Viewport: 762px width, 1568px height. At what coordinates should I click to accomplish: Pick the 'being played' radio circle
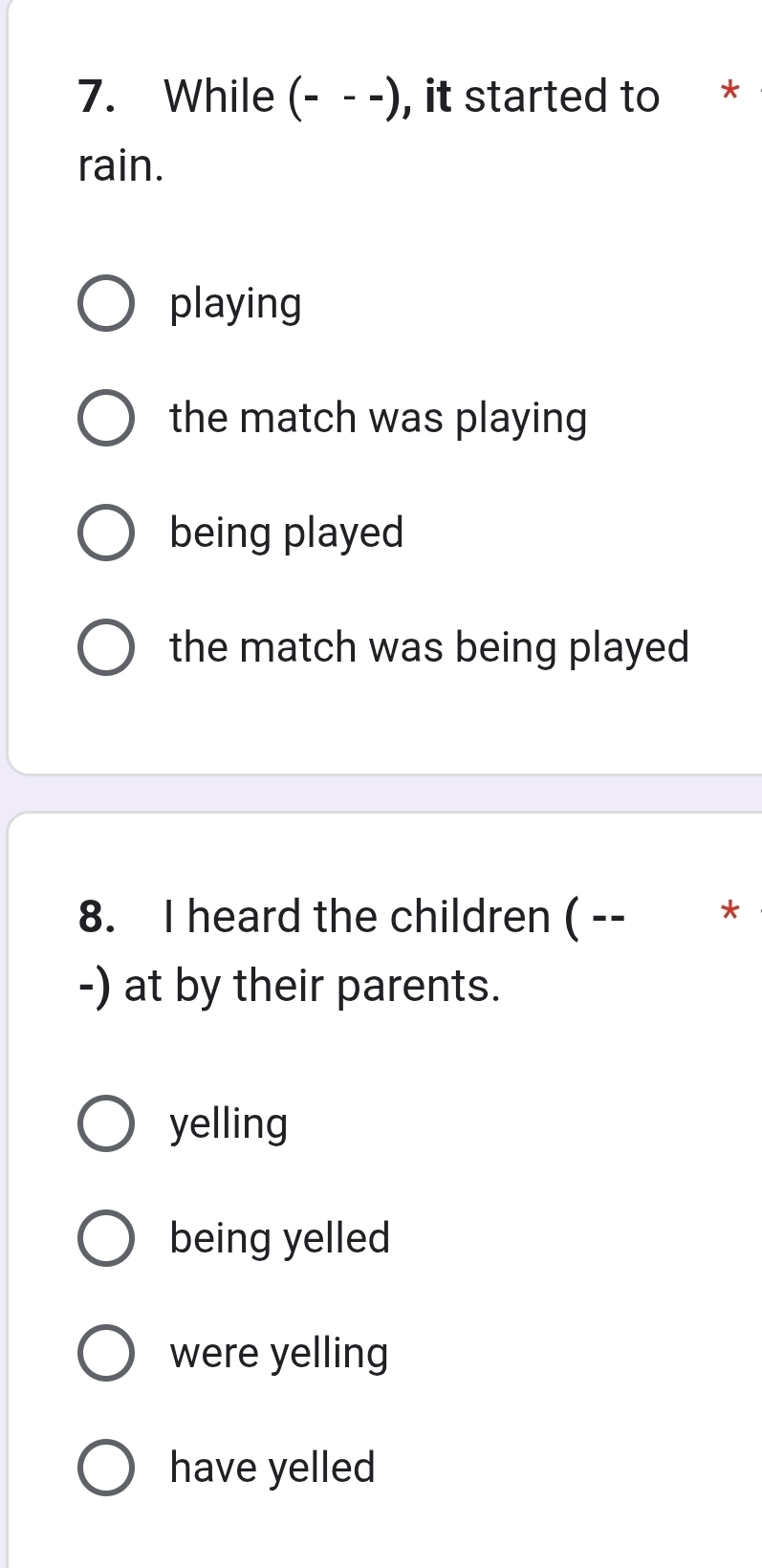coord(105,533)
